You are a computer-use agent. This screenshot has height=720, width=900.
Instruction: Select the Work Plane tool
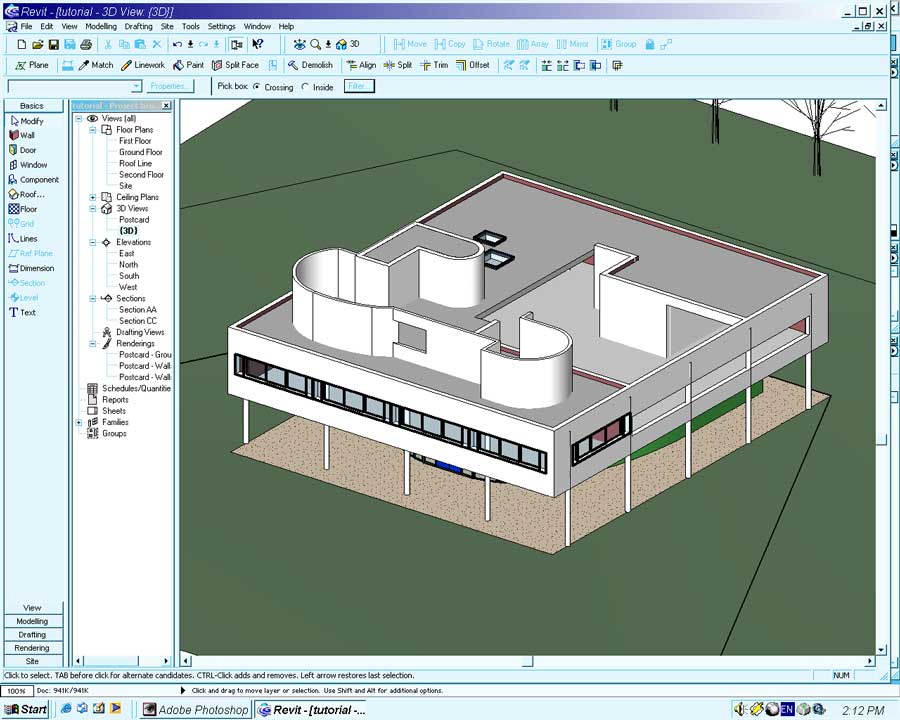click(x=32, y=65)
